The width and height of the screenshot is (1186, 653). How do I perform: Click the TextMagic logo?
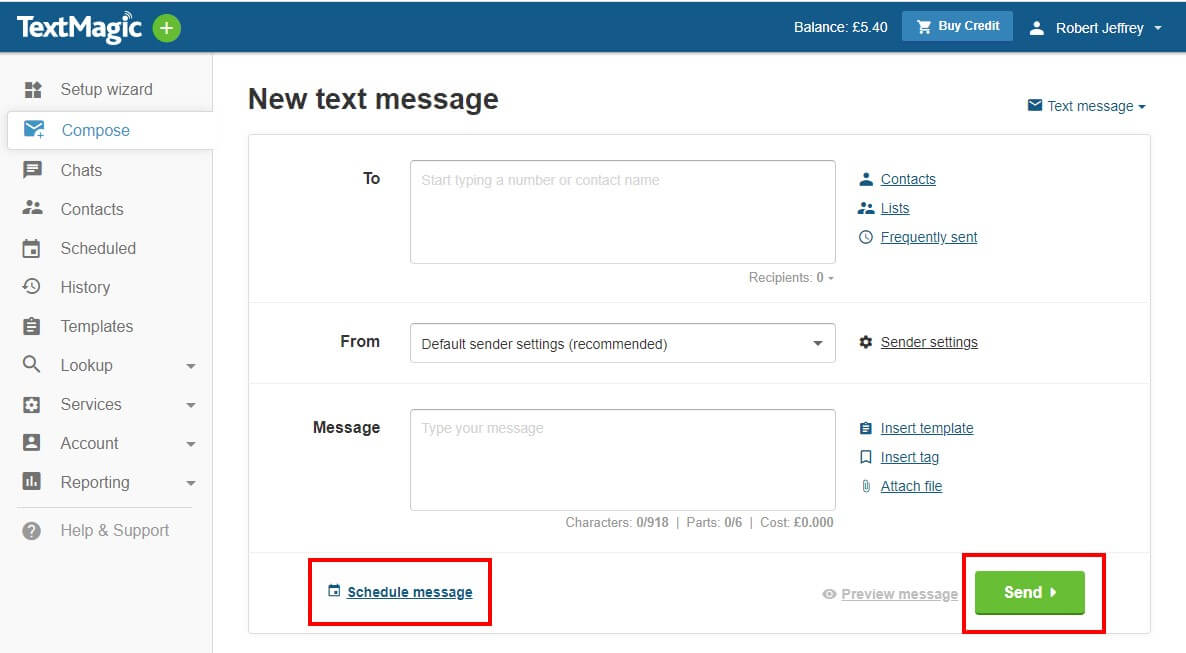point(79,28)
